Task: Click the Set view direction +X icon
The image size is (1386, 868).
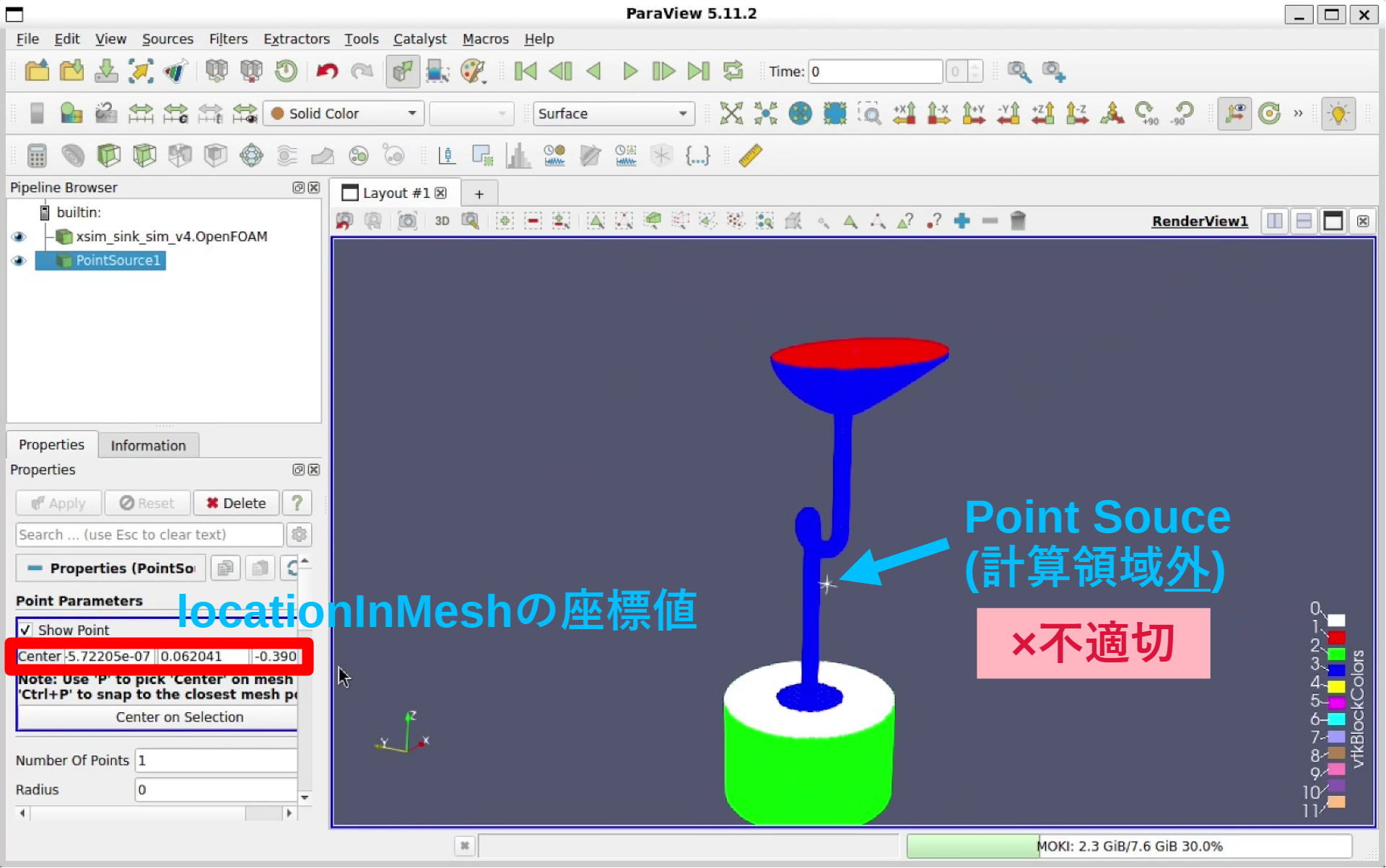Action: [x=904, y=113]
